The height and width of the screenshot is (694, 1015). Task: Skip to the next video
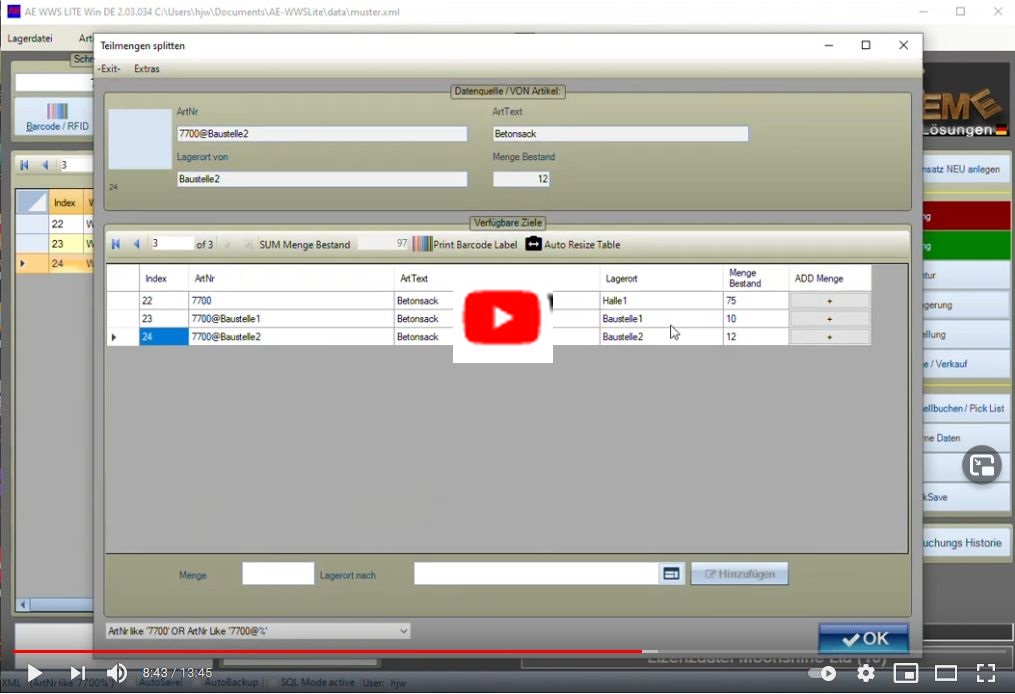click(x=77, y=673)
